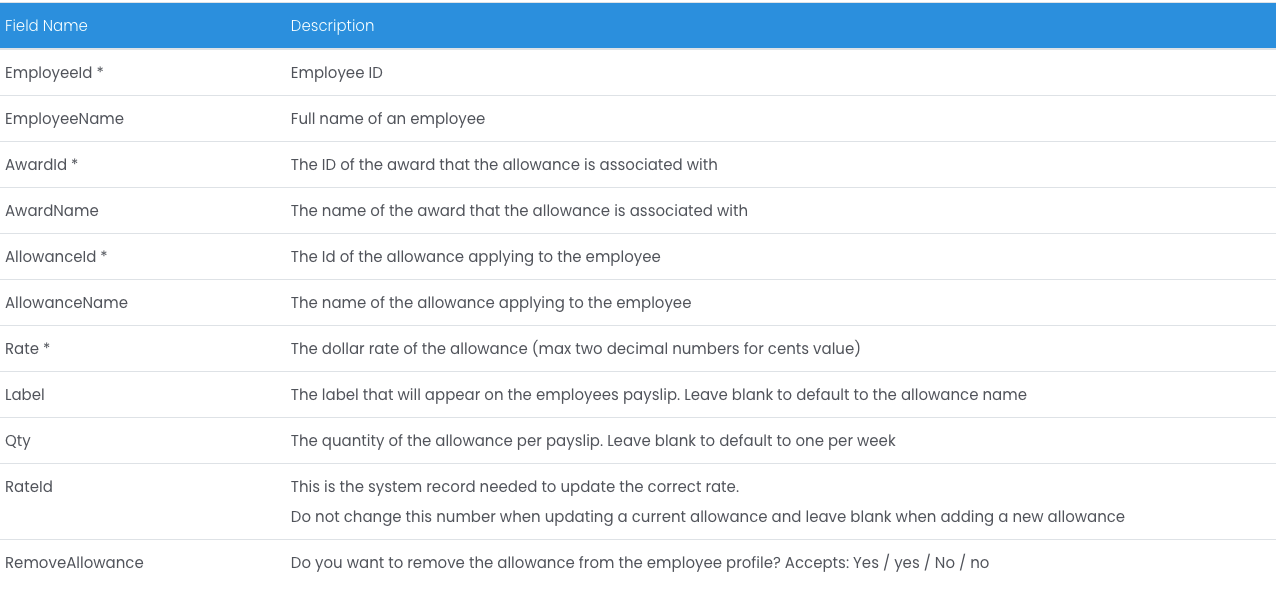Select the AllowanceName field name cell
The height and width of the screenshot is (595, 1276).
pyautogui.click(x=66, y=303)
